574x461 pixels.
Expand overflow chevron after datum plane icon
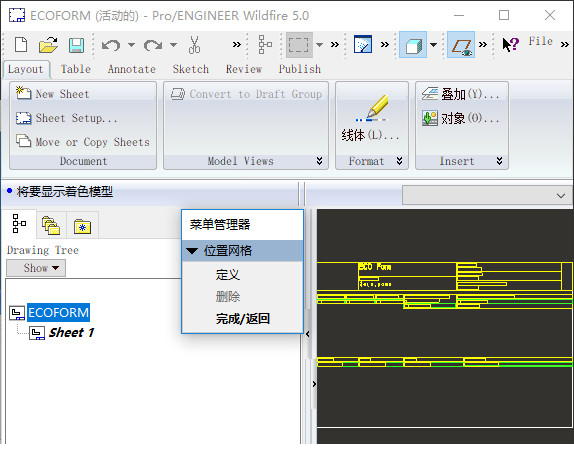pyautogui.click(x=483, y=45)
